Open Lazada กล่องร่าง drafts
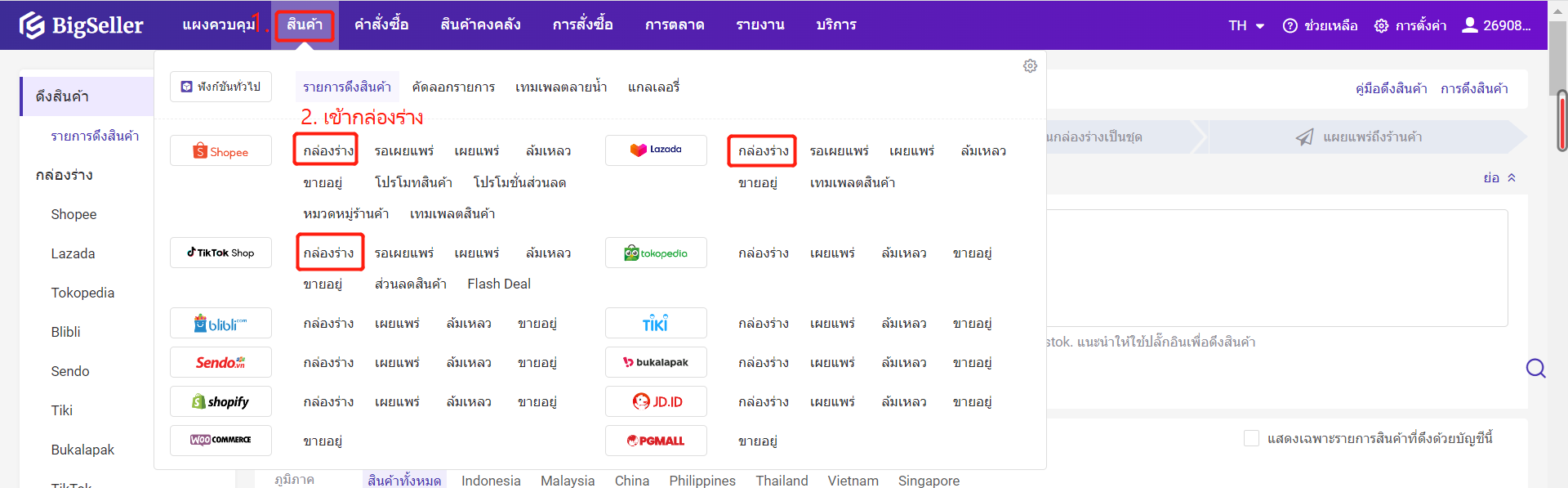Image resolution: width=1568 pixels, height=488 pixels. tap(764, 150)
